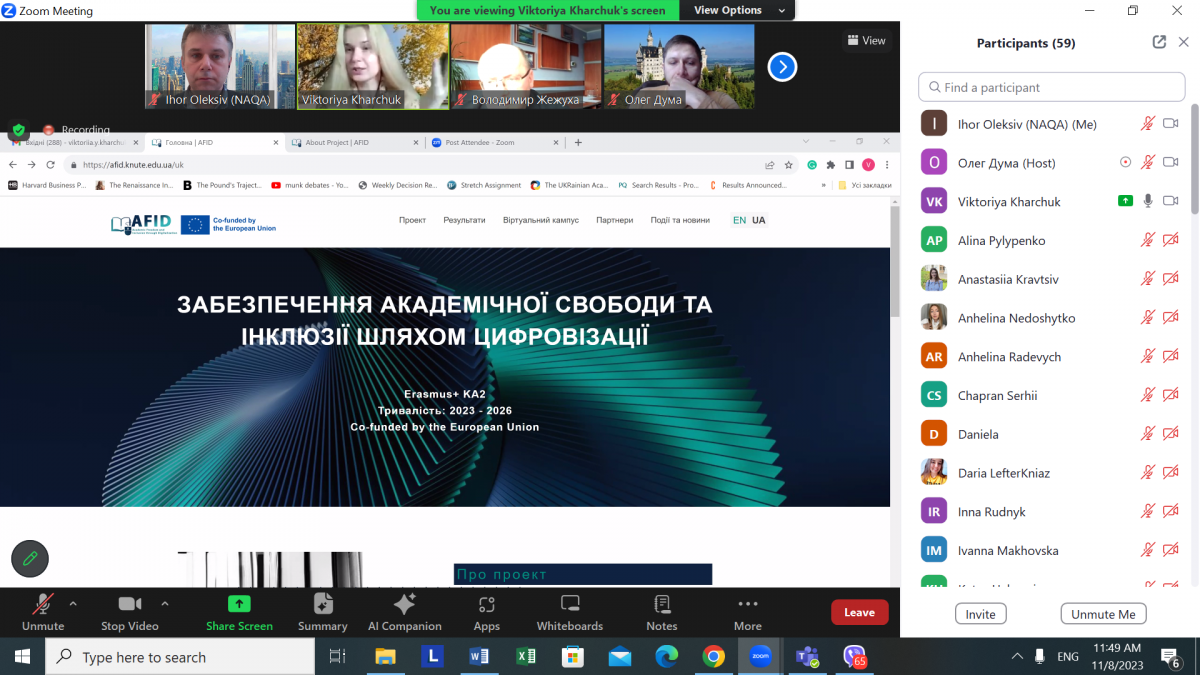Click the Unmute Me button
Viewport: 1200px width, 675px height.
click(1103, 613)
